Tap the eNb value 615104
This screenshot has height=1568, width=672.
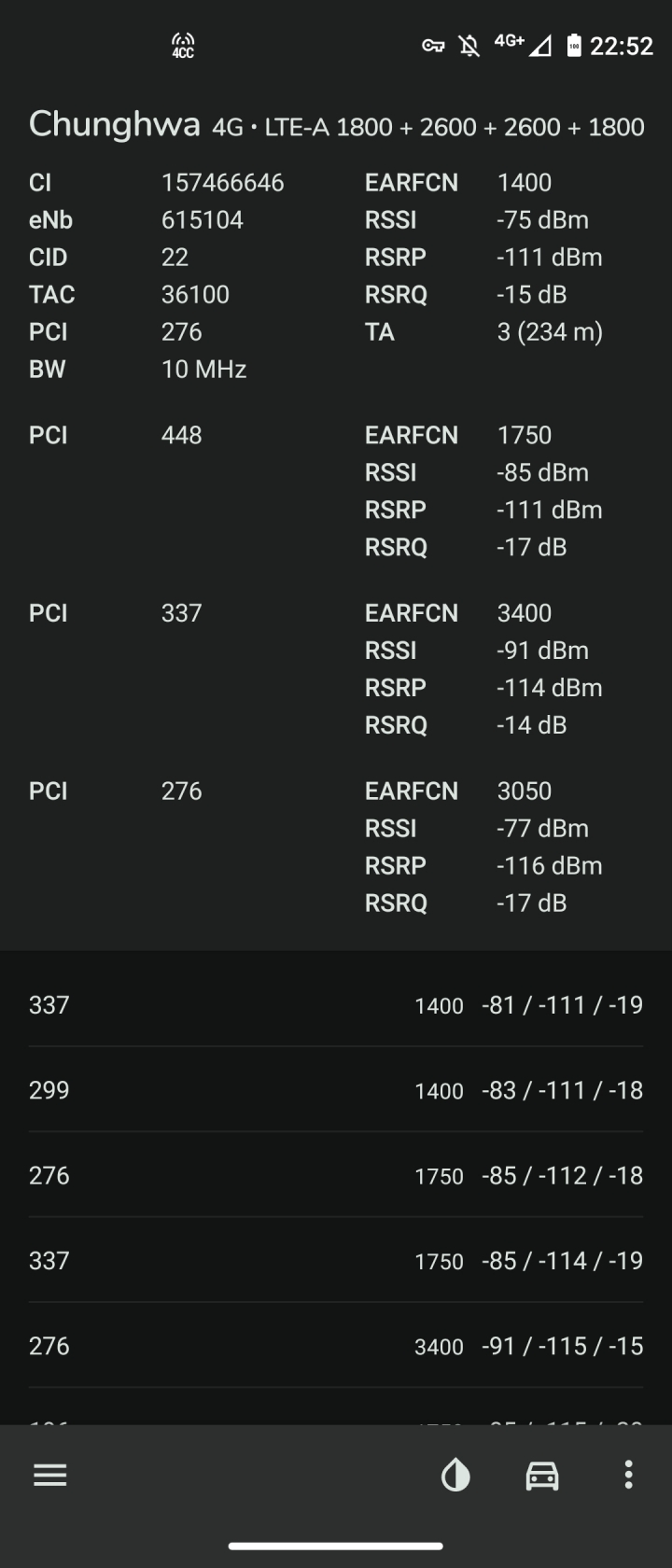[203, 220]
